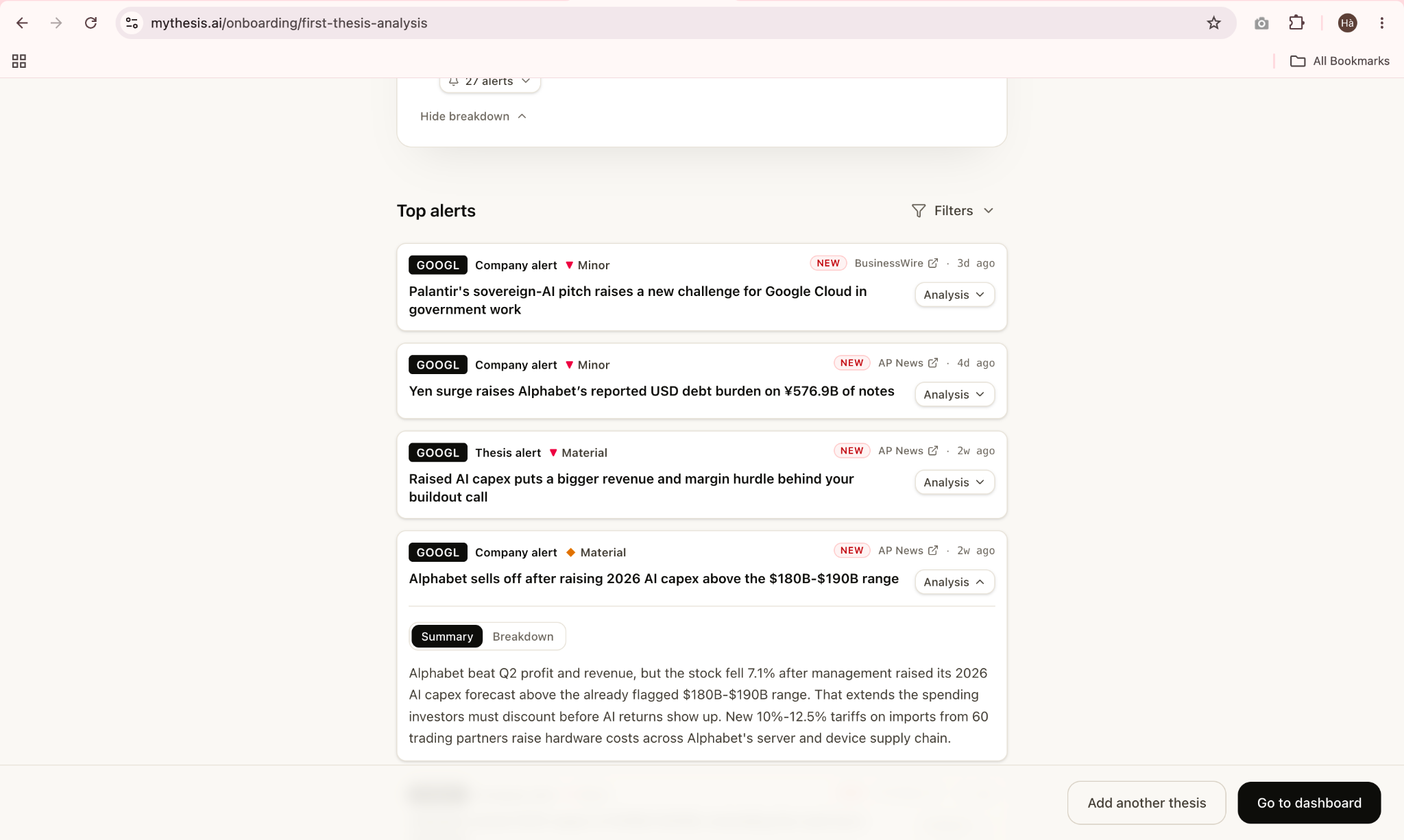Open BusinessWire external link icon
Viewport: 1404px width, 840px height.
tap(933, 263)
